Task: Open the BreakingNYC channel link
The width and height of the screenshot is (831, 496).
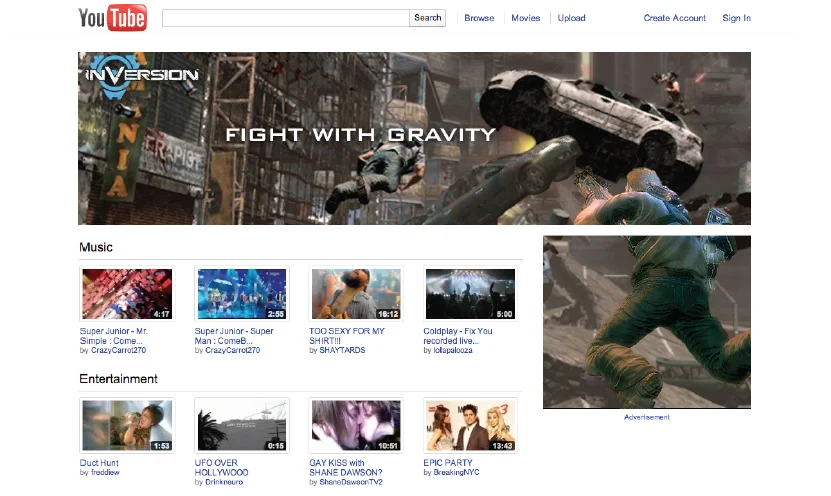Action: coord(456,472)
